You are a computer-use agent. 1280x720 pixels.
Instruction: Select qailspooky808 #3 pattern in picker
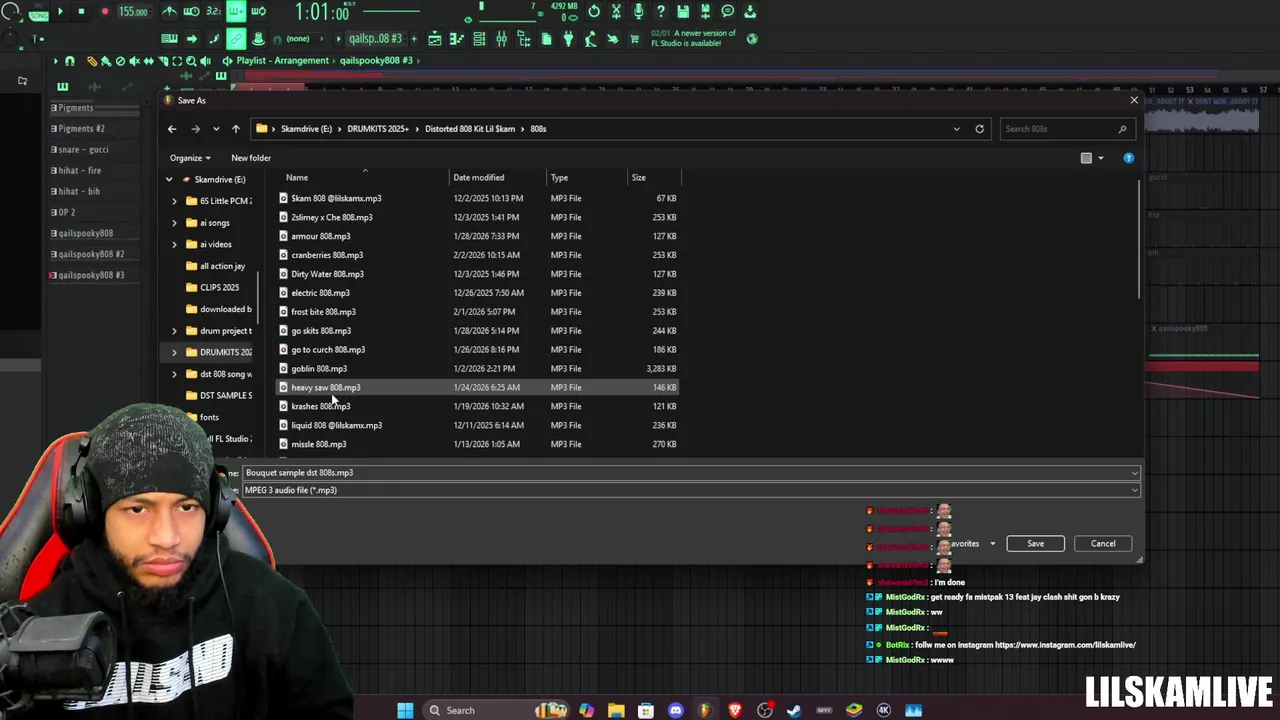tap(91, 275)
